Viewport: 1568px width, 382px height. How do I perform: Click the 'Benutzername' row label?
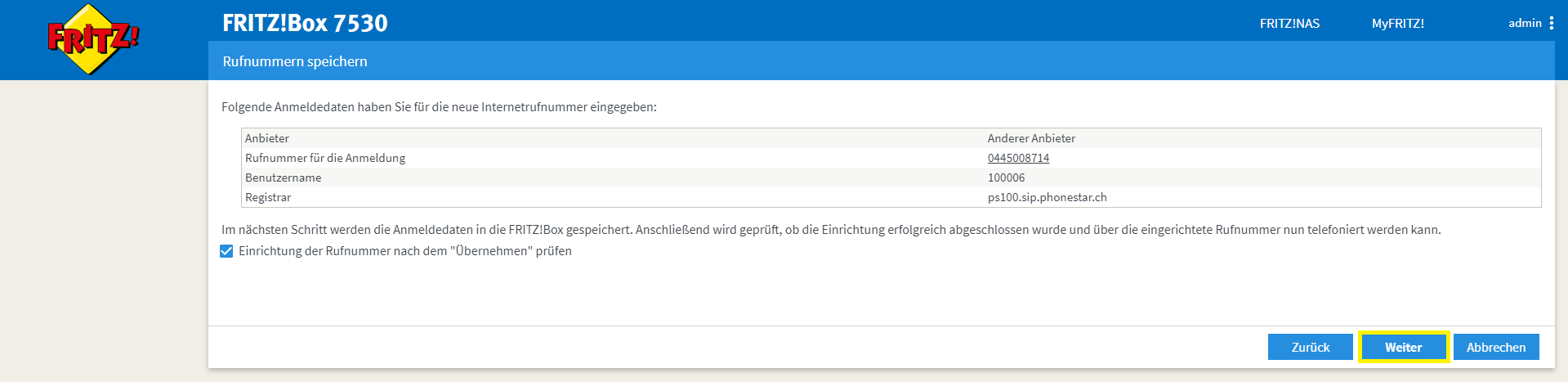[283, 178]
